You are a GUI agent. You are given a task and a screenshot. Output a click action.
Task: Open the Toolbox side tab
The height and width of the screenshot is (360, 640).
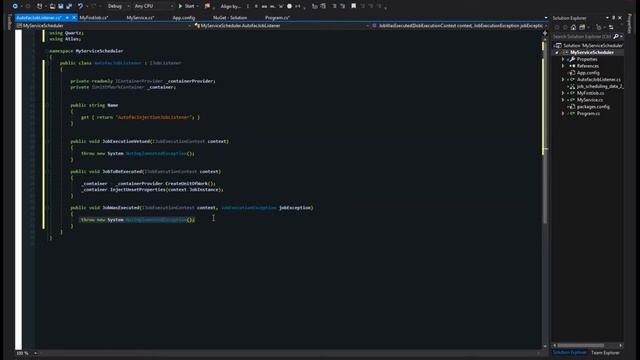point(9,22)
